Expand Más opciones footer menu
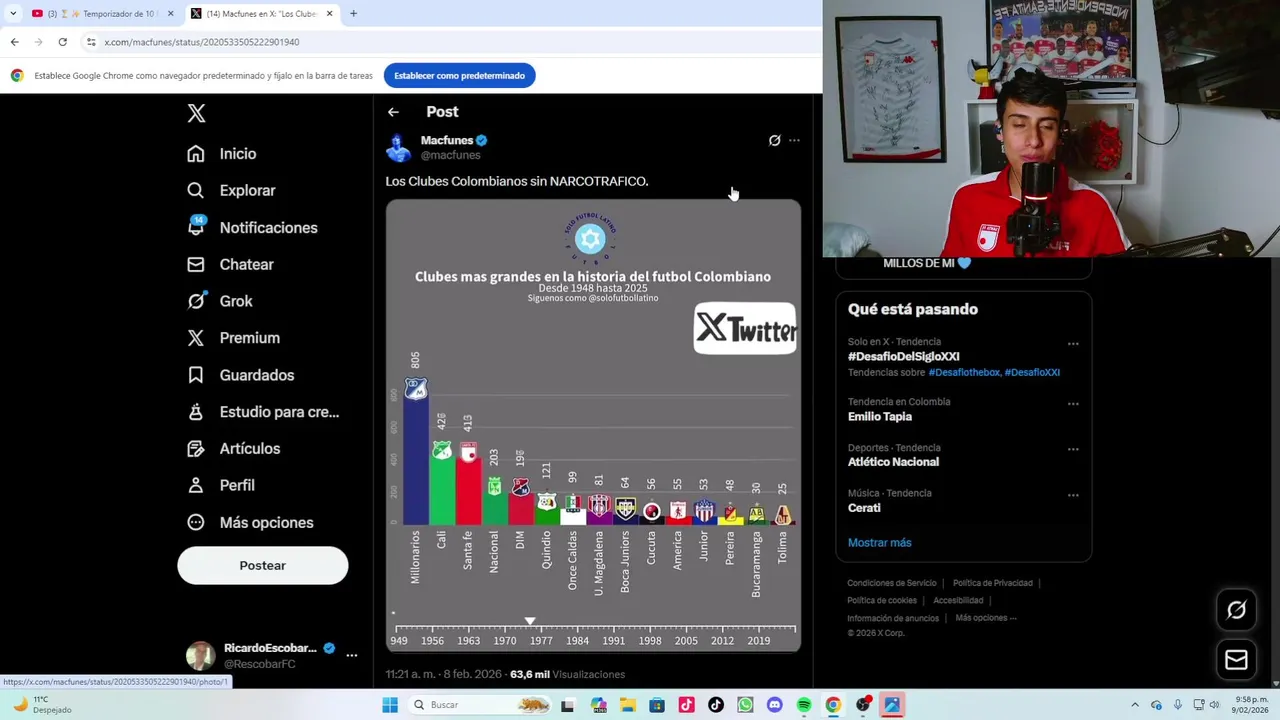The height and width of the screenshot is (720, 1280). point(985,618)
